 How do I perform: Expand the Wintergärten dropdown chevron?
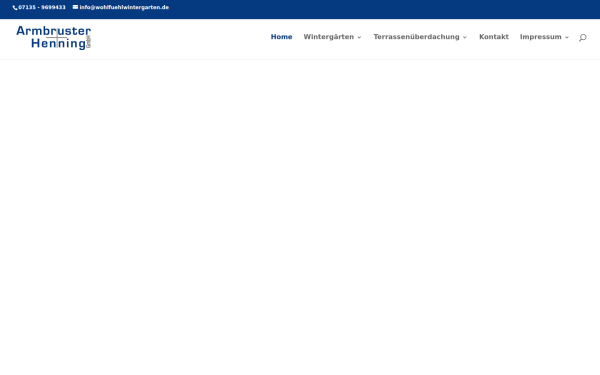(x=359, y=38)
